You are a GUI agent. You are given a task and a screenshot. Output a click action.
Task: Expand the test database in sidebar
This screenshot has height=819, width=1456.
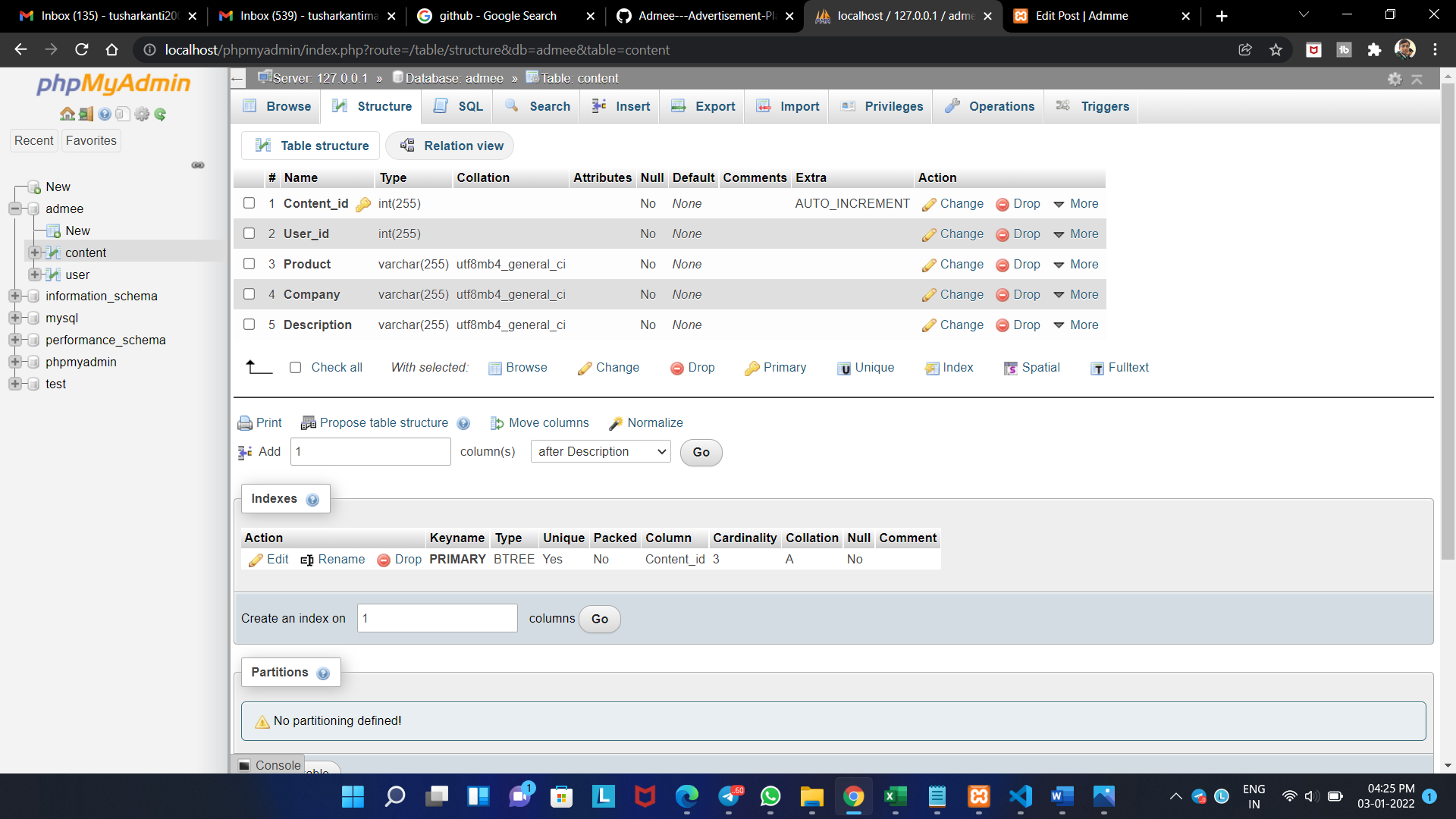coord(17,384)
